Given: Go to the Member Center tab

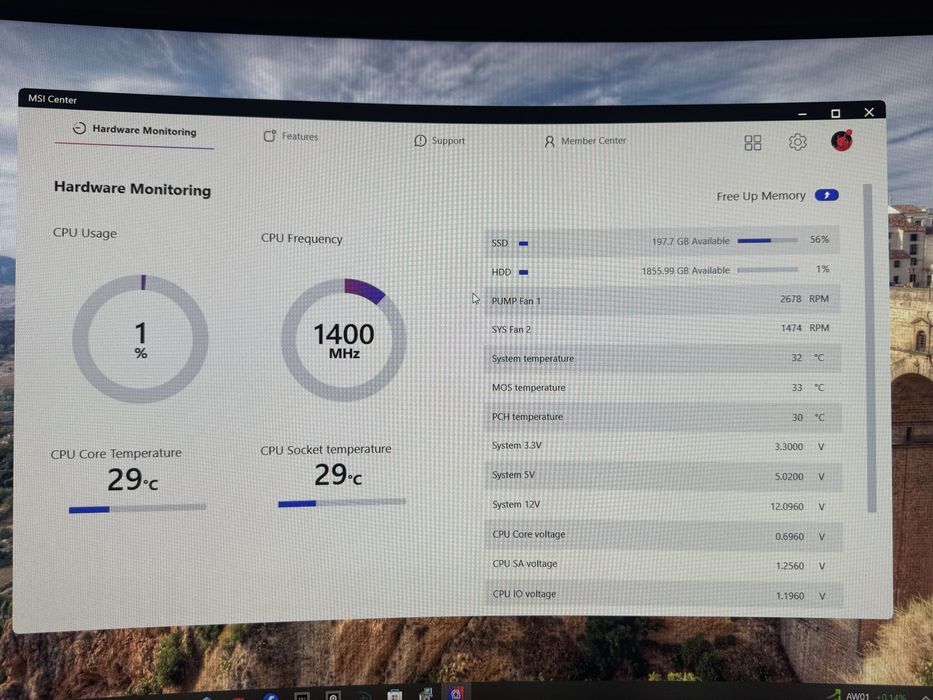Looking at the screenshot, I should point(585,141).
